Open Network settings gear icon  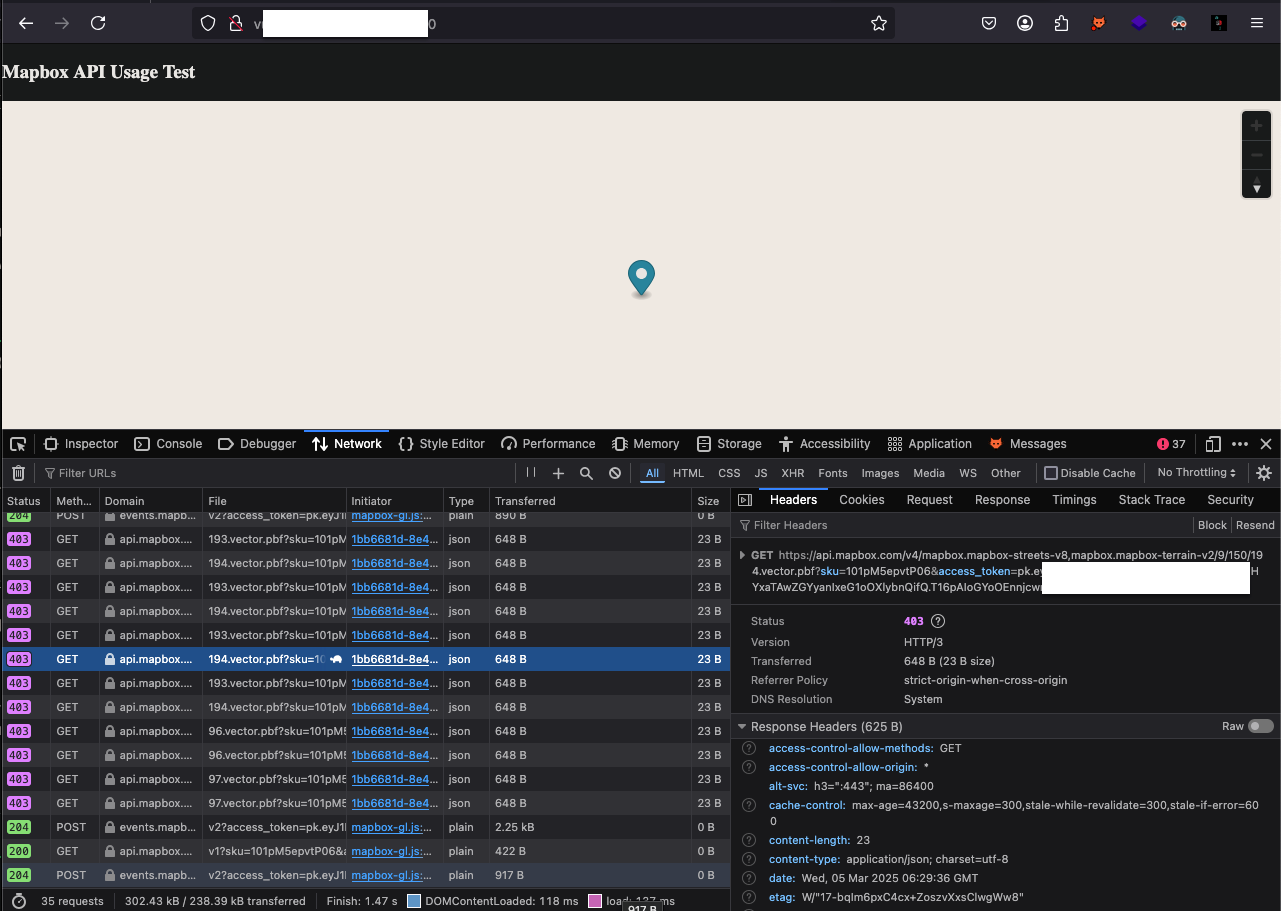1264,473
